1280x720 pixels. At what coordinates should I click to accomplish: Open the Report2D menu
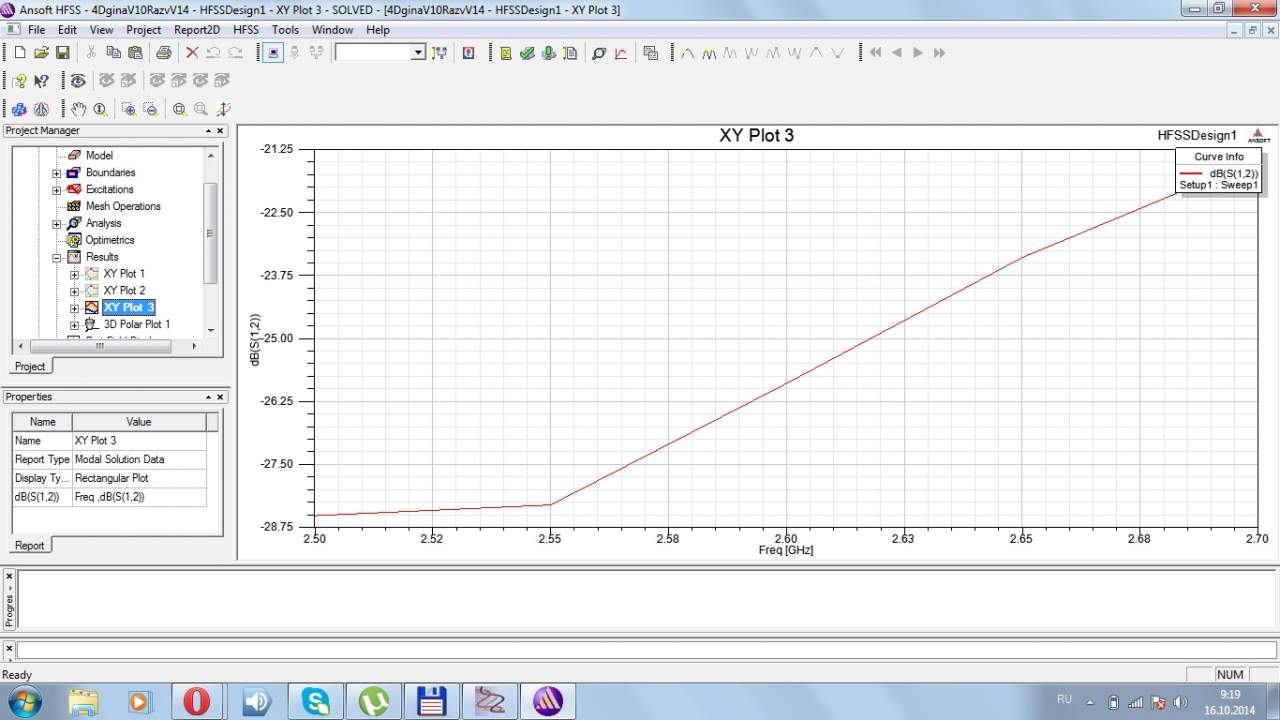(x=196, y=30)
